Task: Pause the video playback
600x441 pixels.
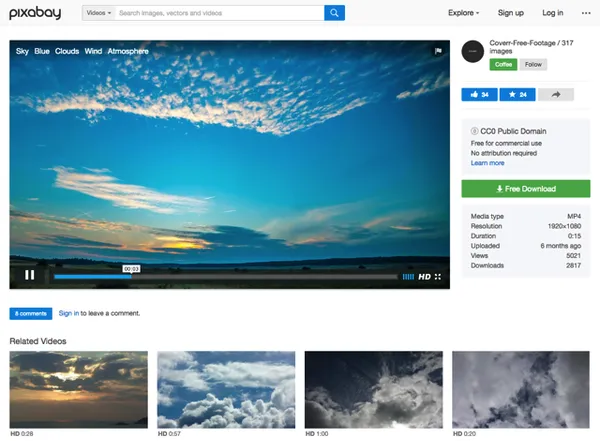Action: point(29,275)
